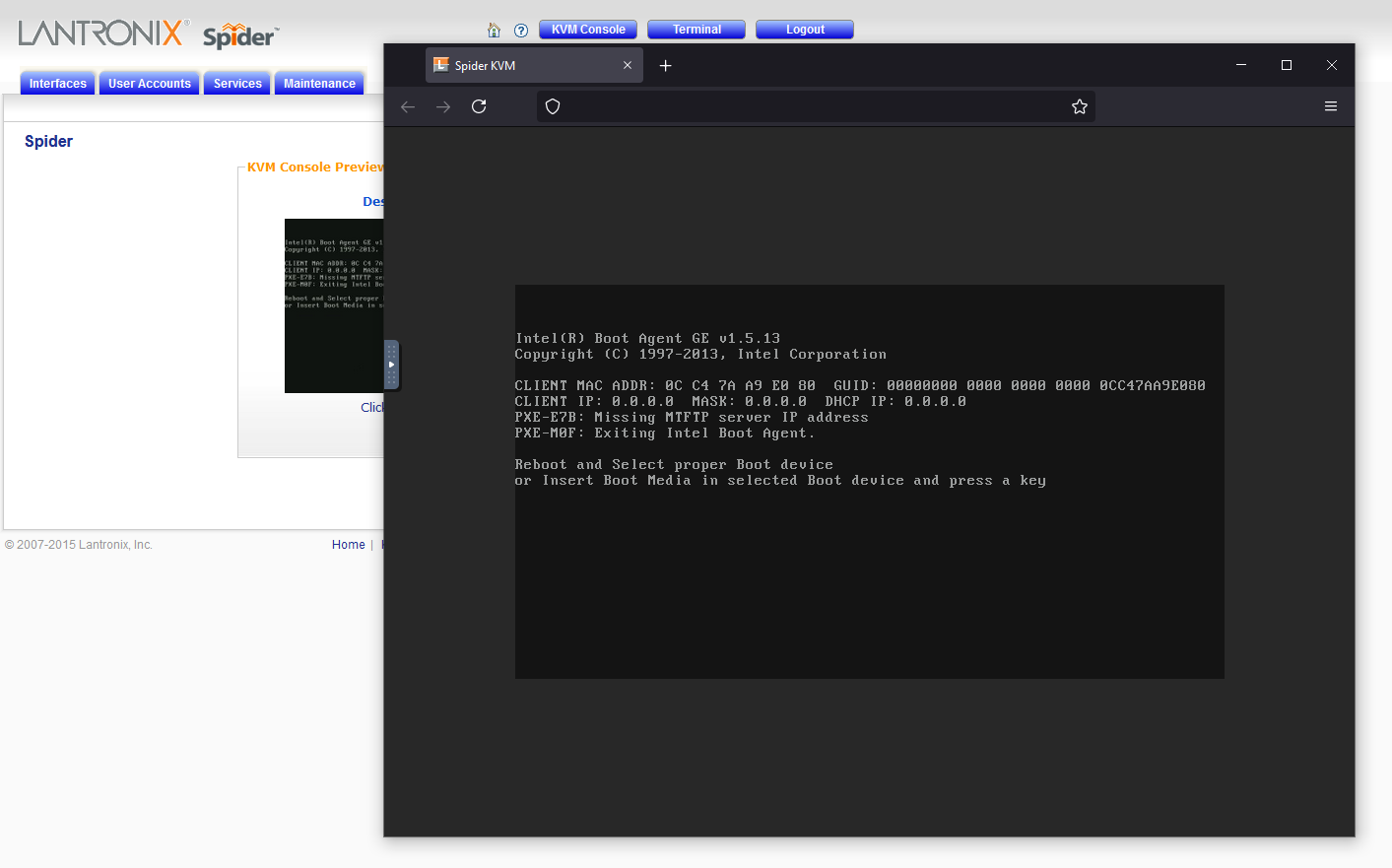This screenshot has height=868, width=1392.
Task: Click the Logout button
Action: (805, 30)
